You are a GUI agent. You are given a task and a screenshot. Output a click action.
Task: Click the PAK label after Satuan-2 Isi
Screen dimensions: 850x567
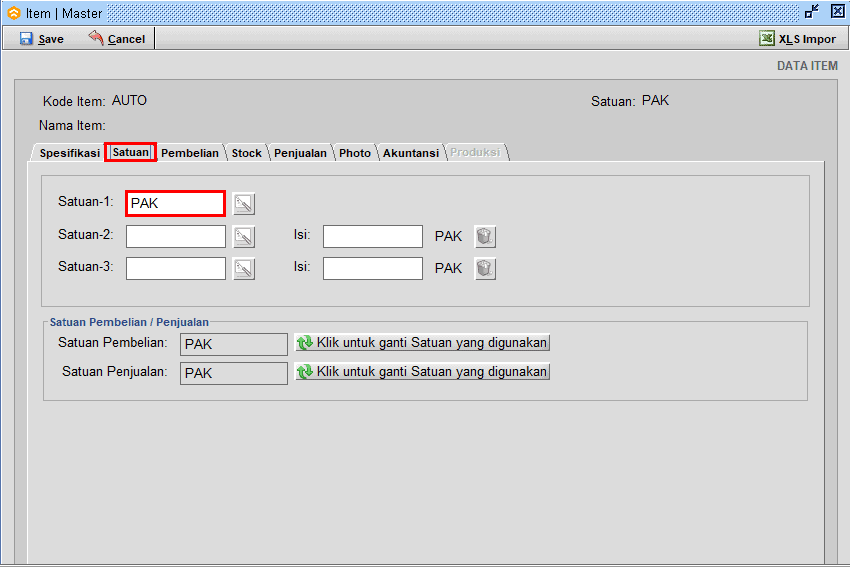tap(448, 236)
